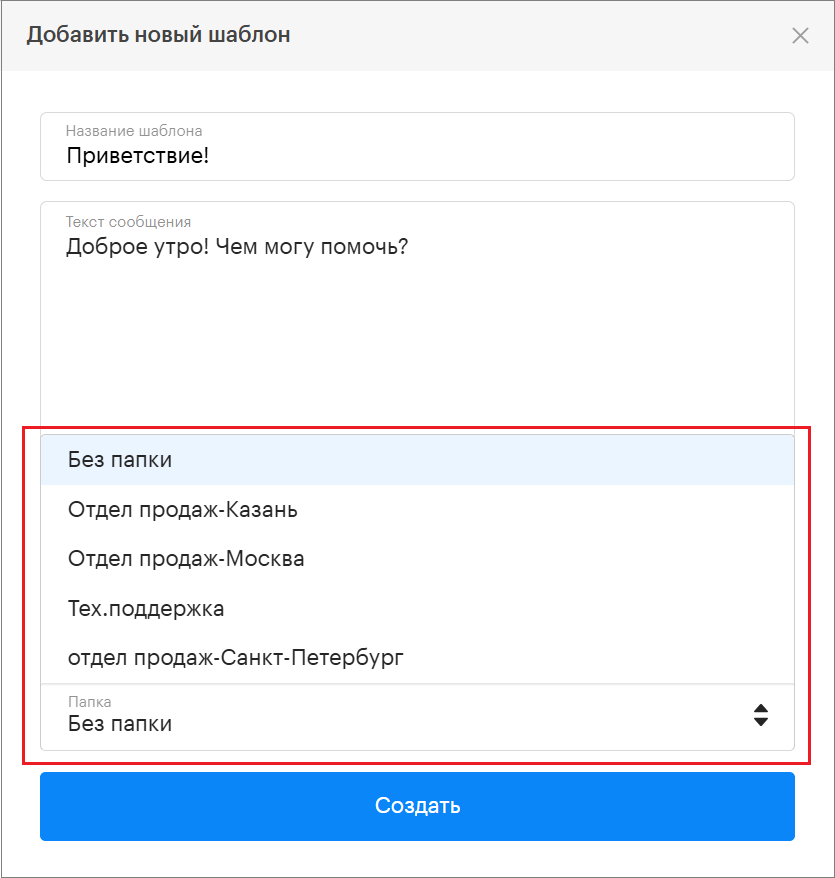
Task: Click the dialog title "Добавить новый шаблон"
Action: pos(158,35)
